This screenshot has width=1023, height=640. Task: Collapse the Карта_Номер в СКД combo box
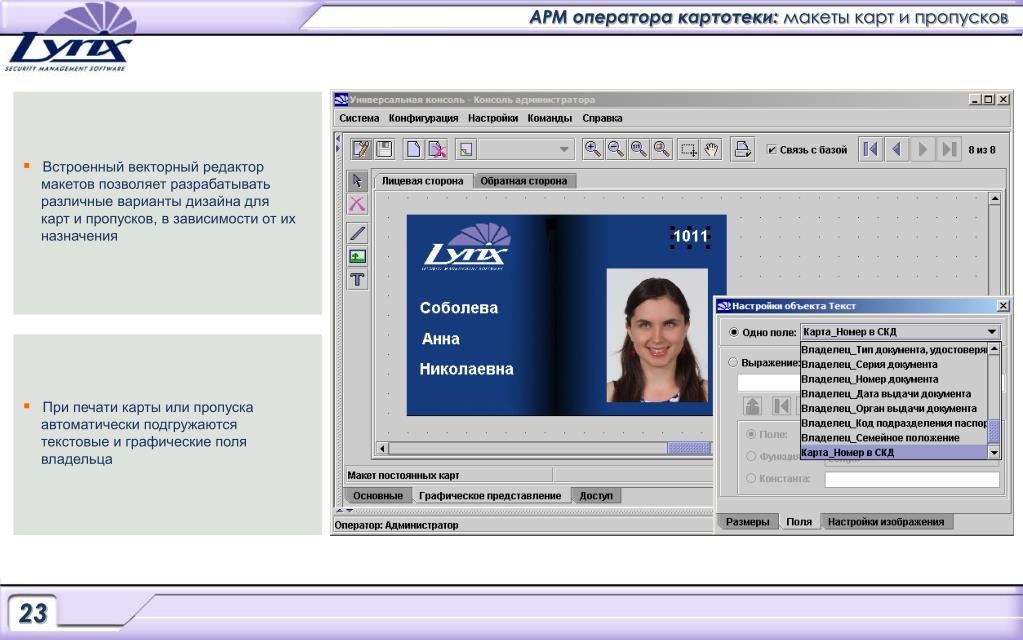992,331
